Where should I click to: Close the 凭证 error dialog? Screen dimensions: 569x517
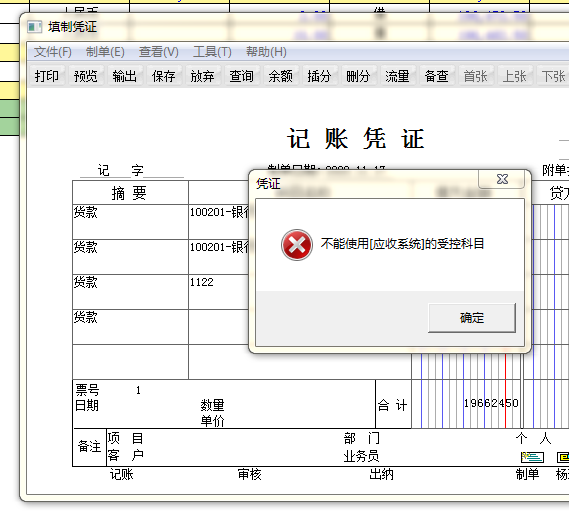point(502,179)
